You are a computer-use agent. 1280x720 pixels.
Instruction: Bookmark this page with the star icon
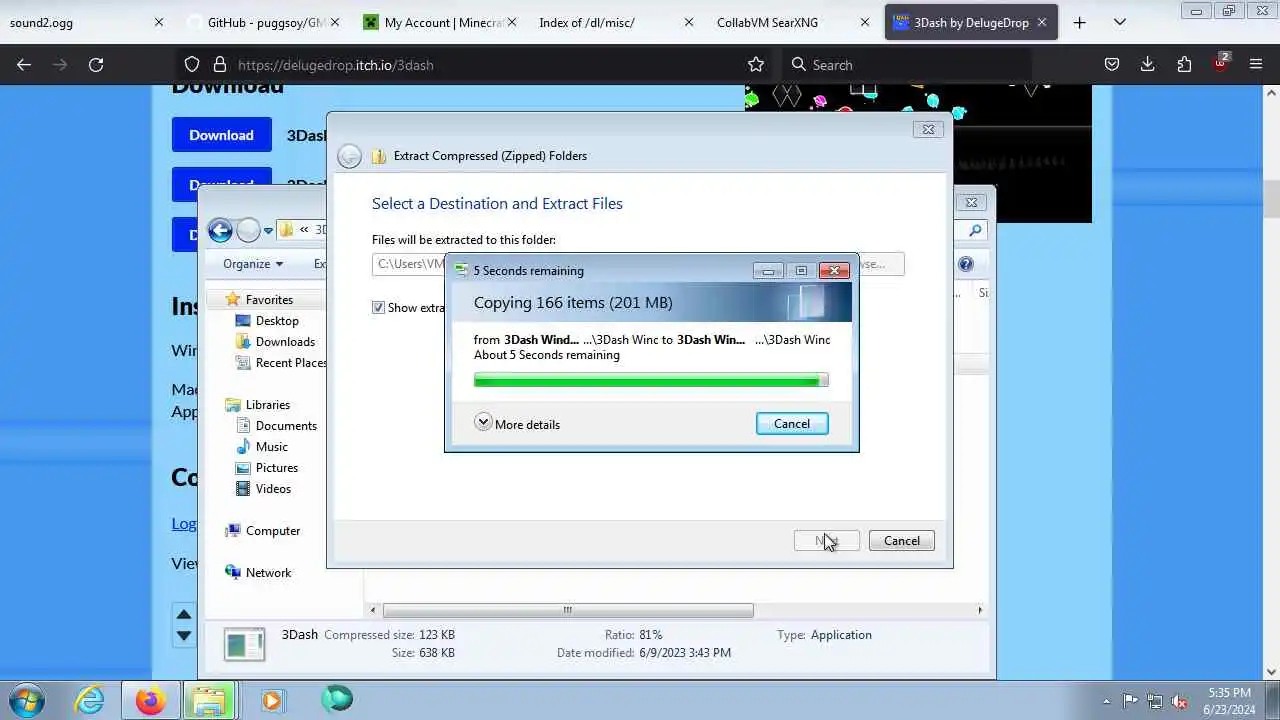pos(756,65)
